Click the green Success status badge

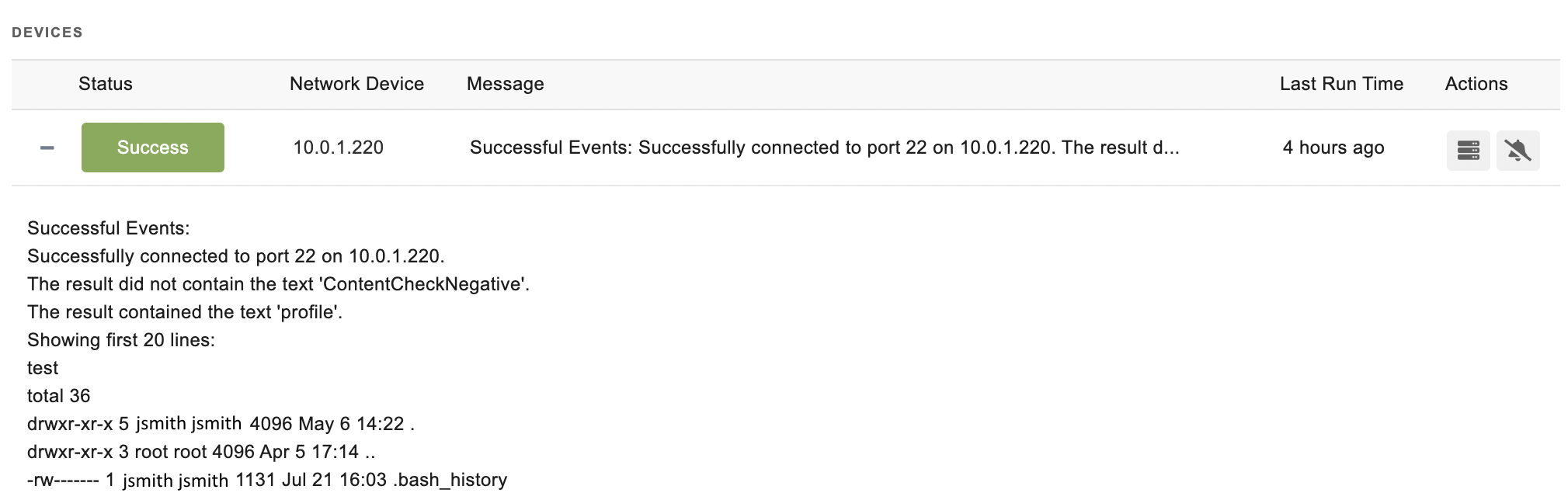coord(153,148)
